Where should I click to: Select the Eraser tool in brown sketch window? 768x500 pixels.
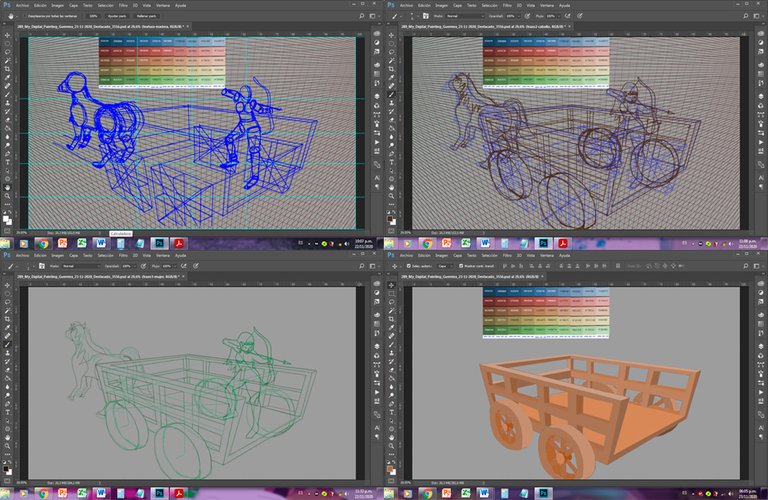[391, 119]
